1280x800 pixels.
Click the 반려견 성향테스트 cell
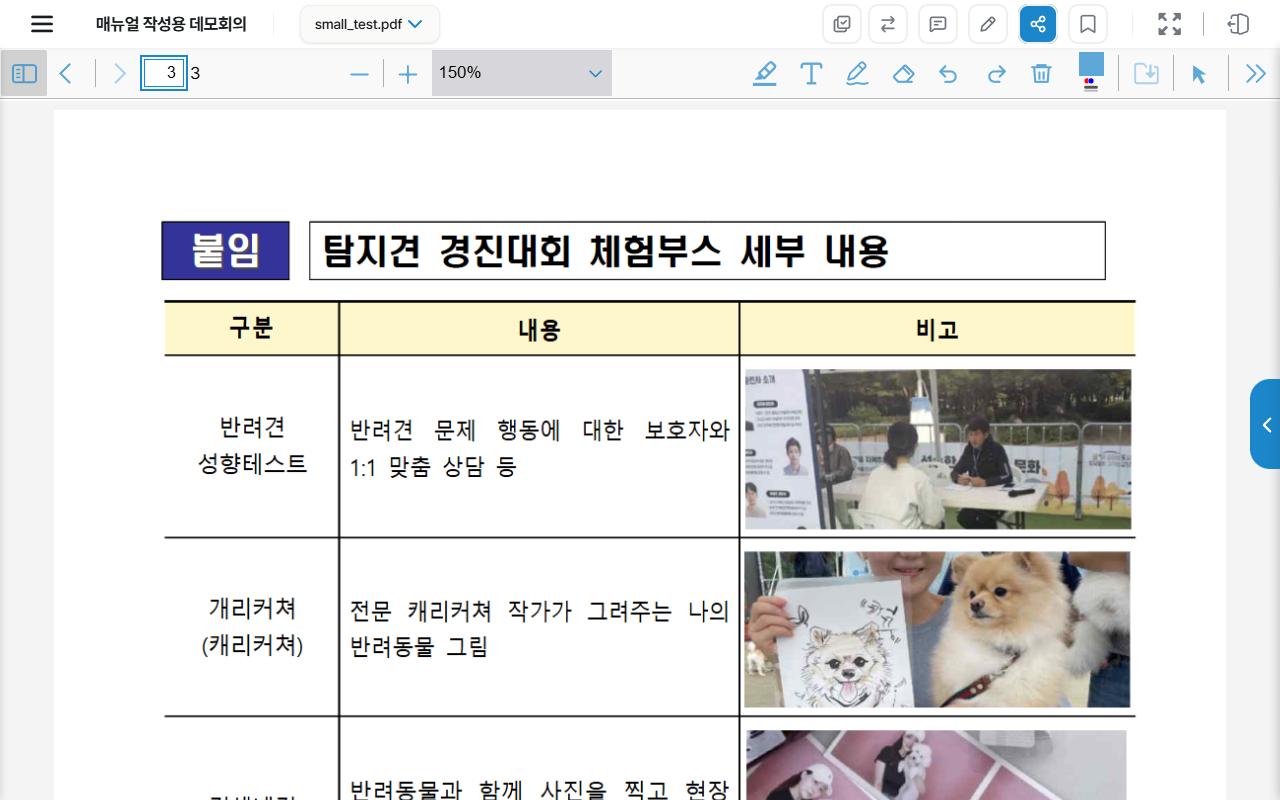[x=252, y=446]
